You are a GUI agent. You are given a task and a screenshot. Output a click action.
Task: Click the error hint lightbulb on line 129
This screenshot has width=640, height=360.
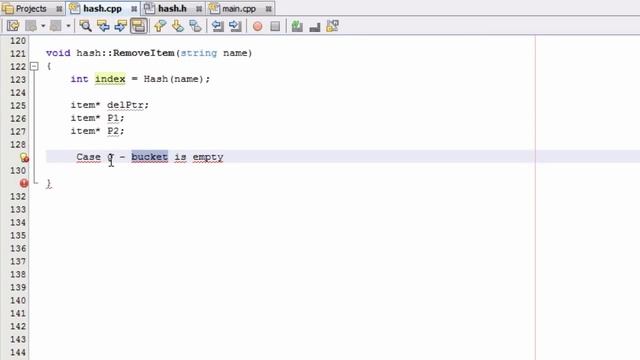(24, 158)
